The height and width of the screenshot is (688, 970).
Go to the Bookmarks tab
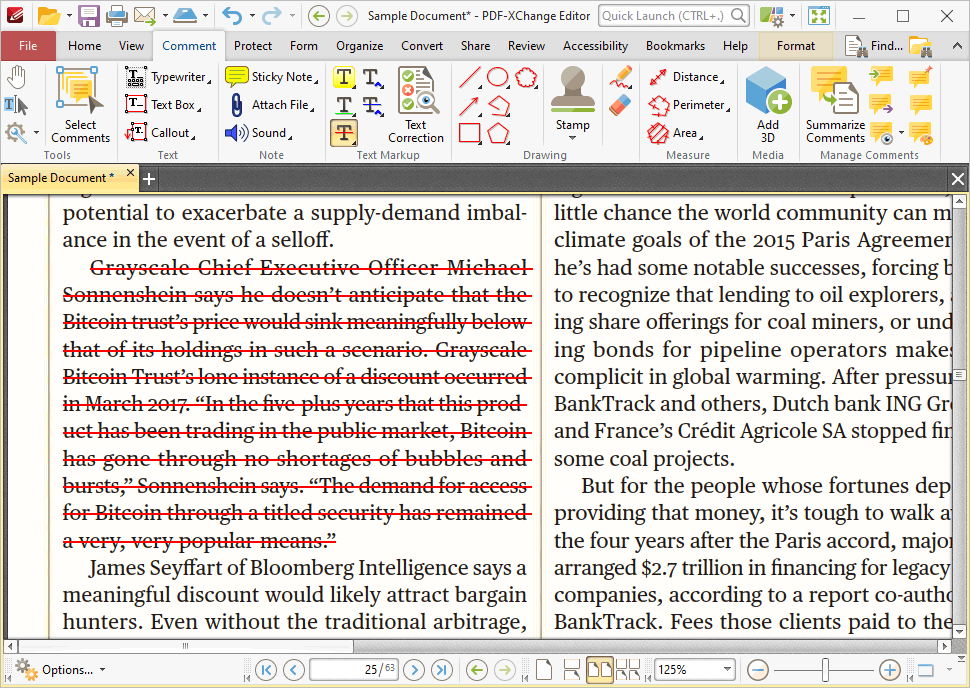point(675,46)
